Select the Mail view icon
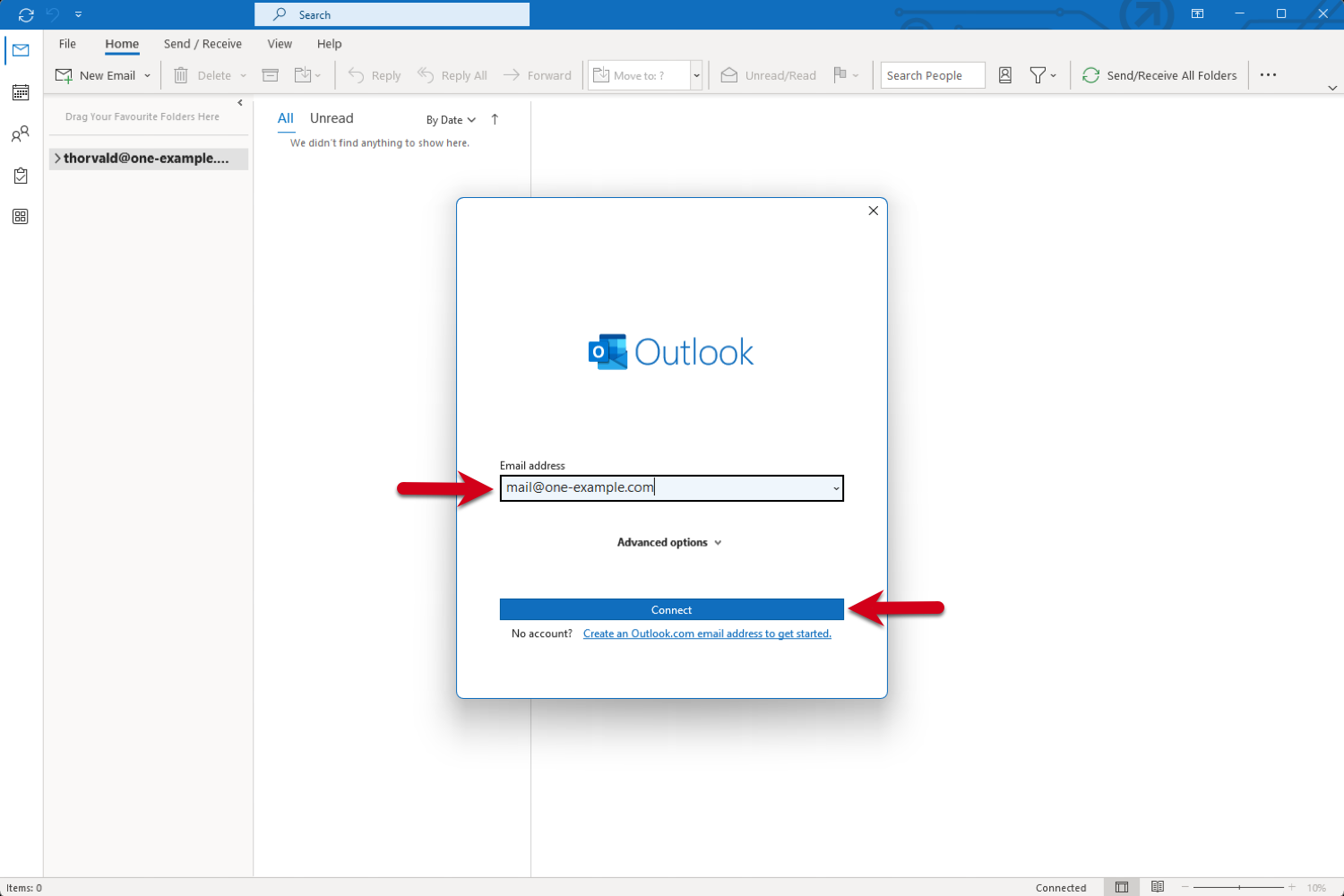 coord(20,50)
